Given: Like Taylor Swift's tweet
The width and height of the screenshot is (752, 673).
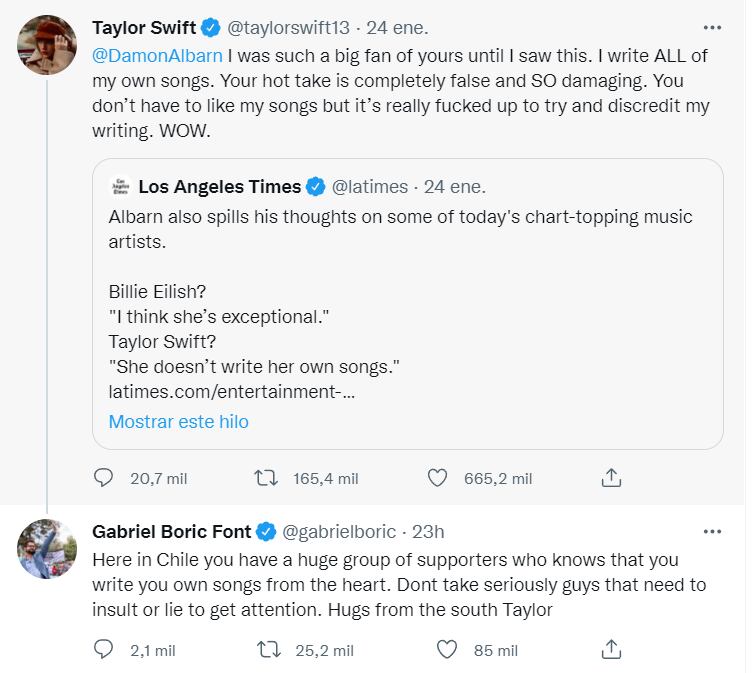Looking at the screenshot, I should (x=437, y=478).
